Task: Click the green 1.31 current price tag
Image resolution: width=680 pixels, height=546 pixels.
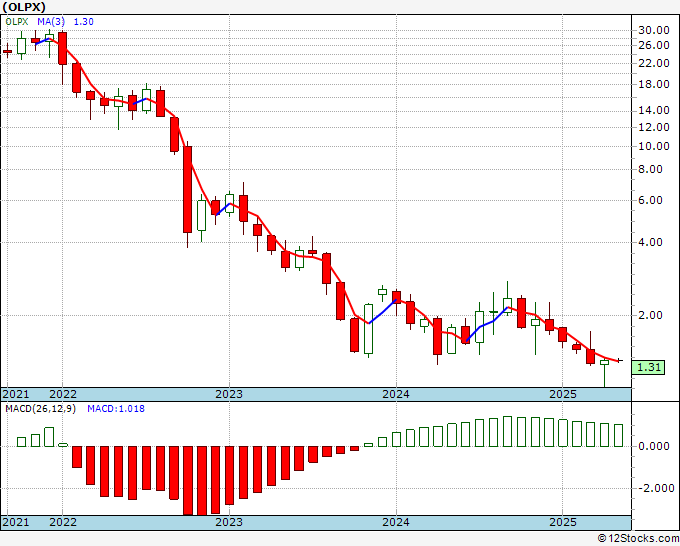Action: click(648, 367)
